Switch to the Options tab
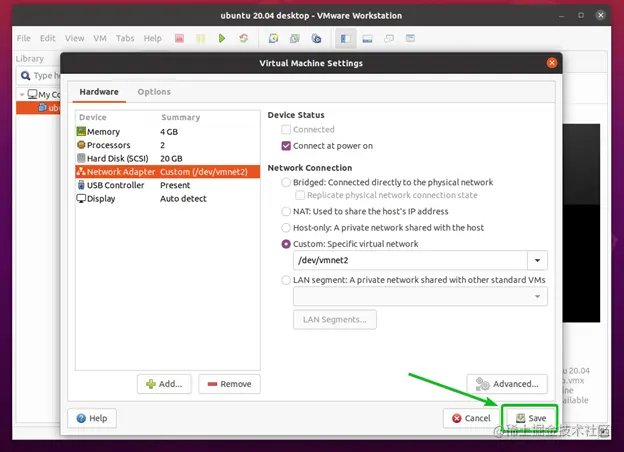This screenshot has height=452, width=624. pyautogui.click(x=154, y=92)
